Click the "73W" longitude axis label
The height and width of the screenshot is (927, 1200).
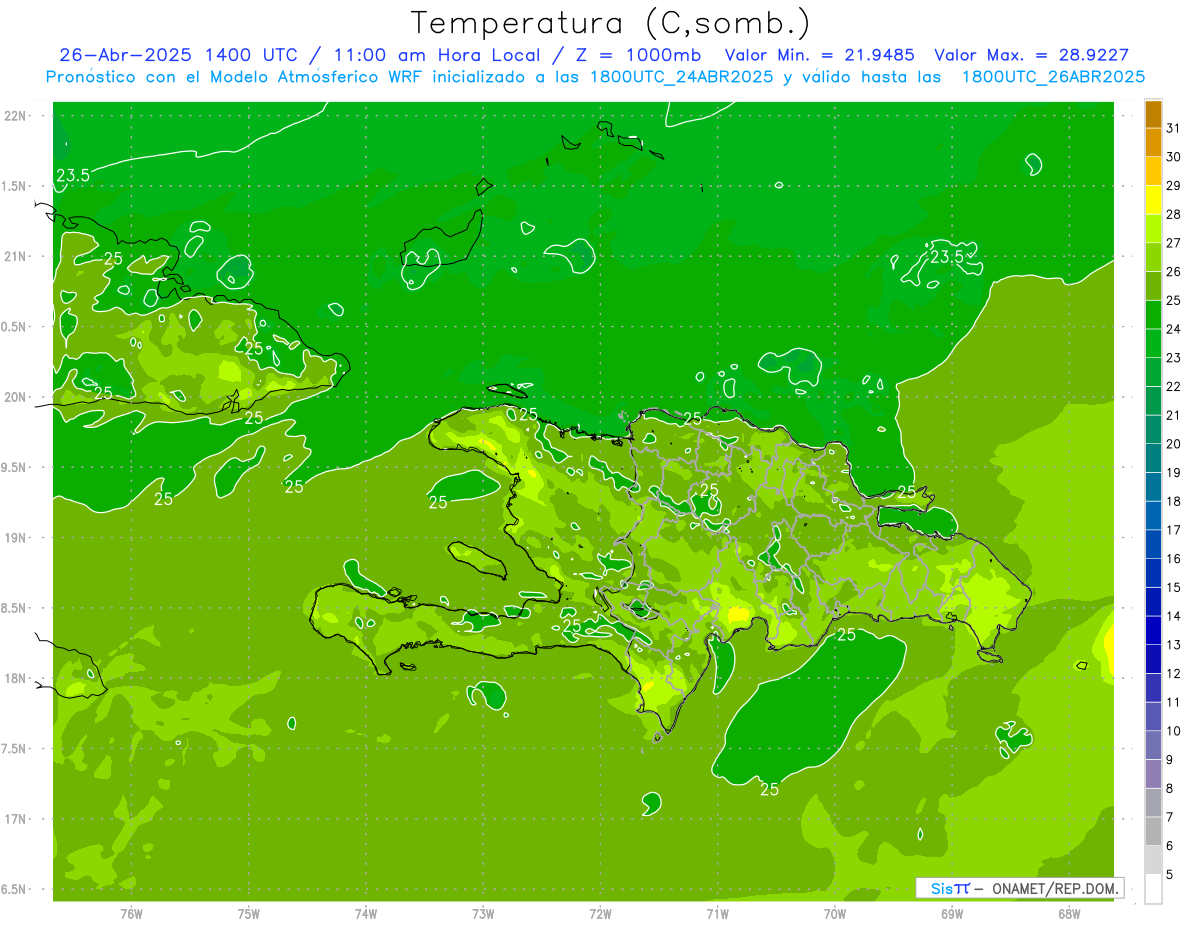483,914
